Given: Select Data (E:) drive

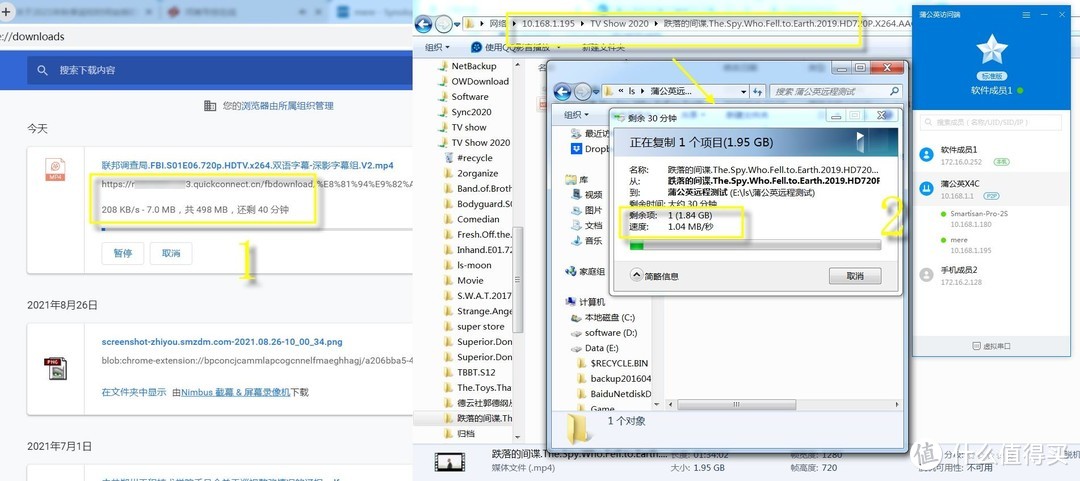Looking at the screenshot, I should click(x=596, y=348).
